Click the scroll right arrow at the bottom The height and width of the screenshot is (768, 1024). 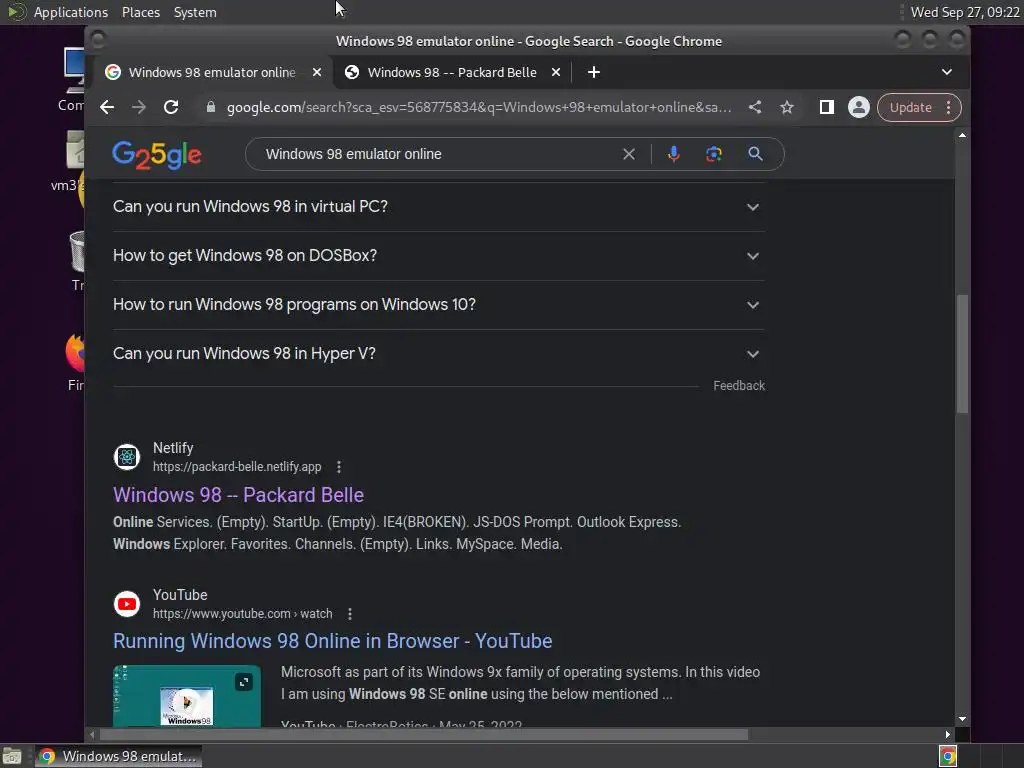click(x=948, y=735)
